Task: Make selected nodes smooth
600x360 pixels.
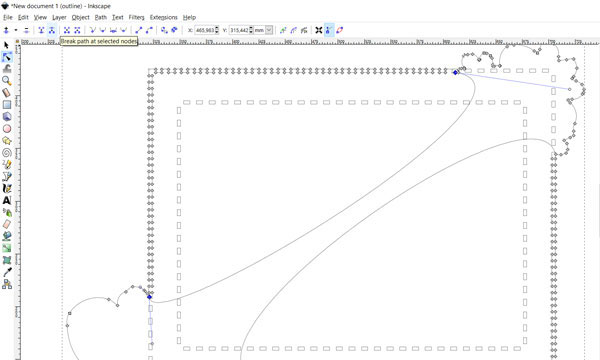Action: pyautogui.click(x=103, y=30)
